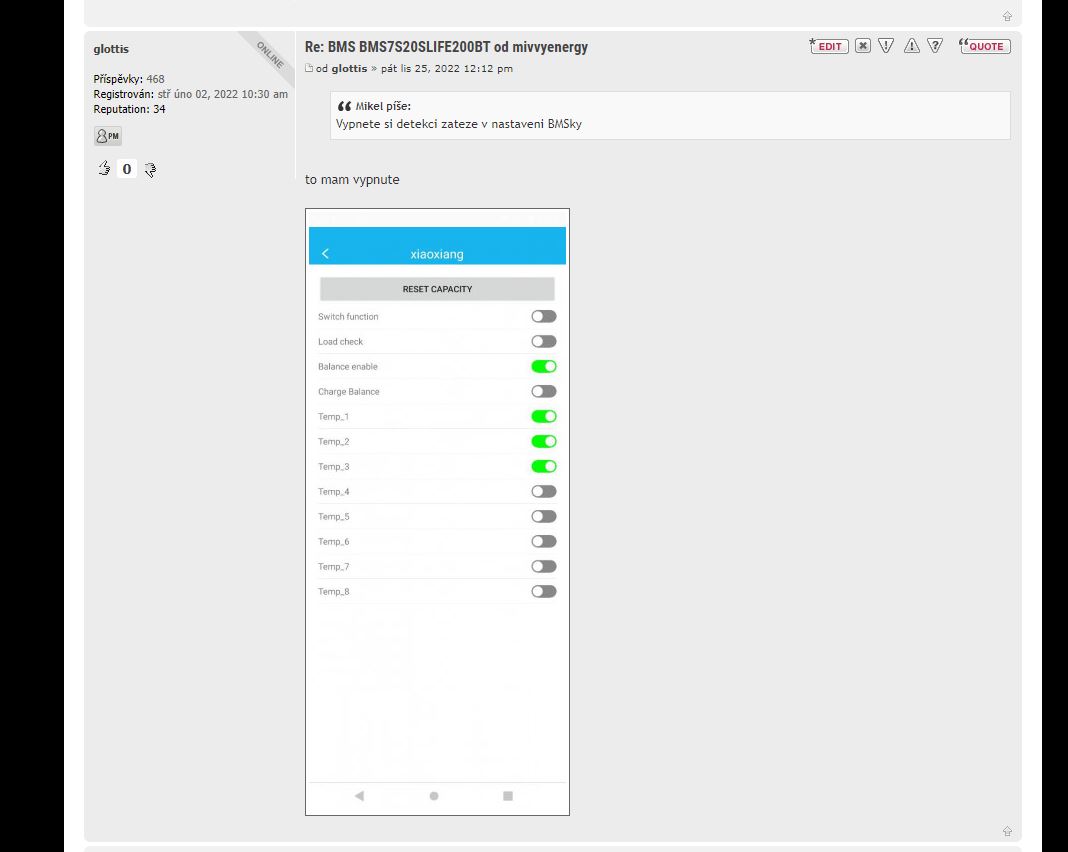Report this post via inverted exclamation triangle
1068x852 pixels.
886,46
